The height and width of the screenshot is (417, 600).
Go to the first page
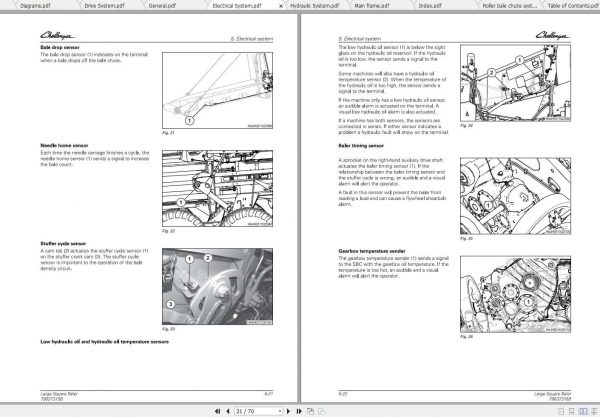tap(217, 411)
